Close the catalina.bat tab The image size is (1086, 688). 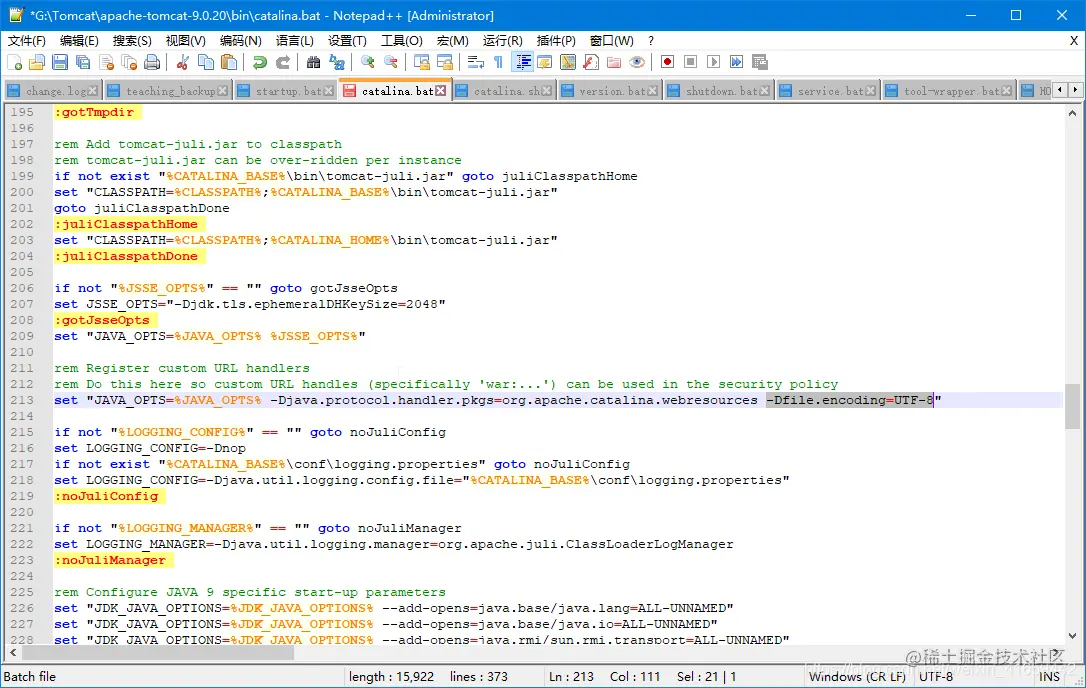pos(440,91)
